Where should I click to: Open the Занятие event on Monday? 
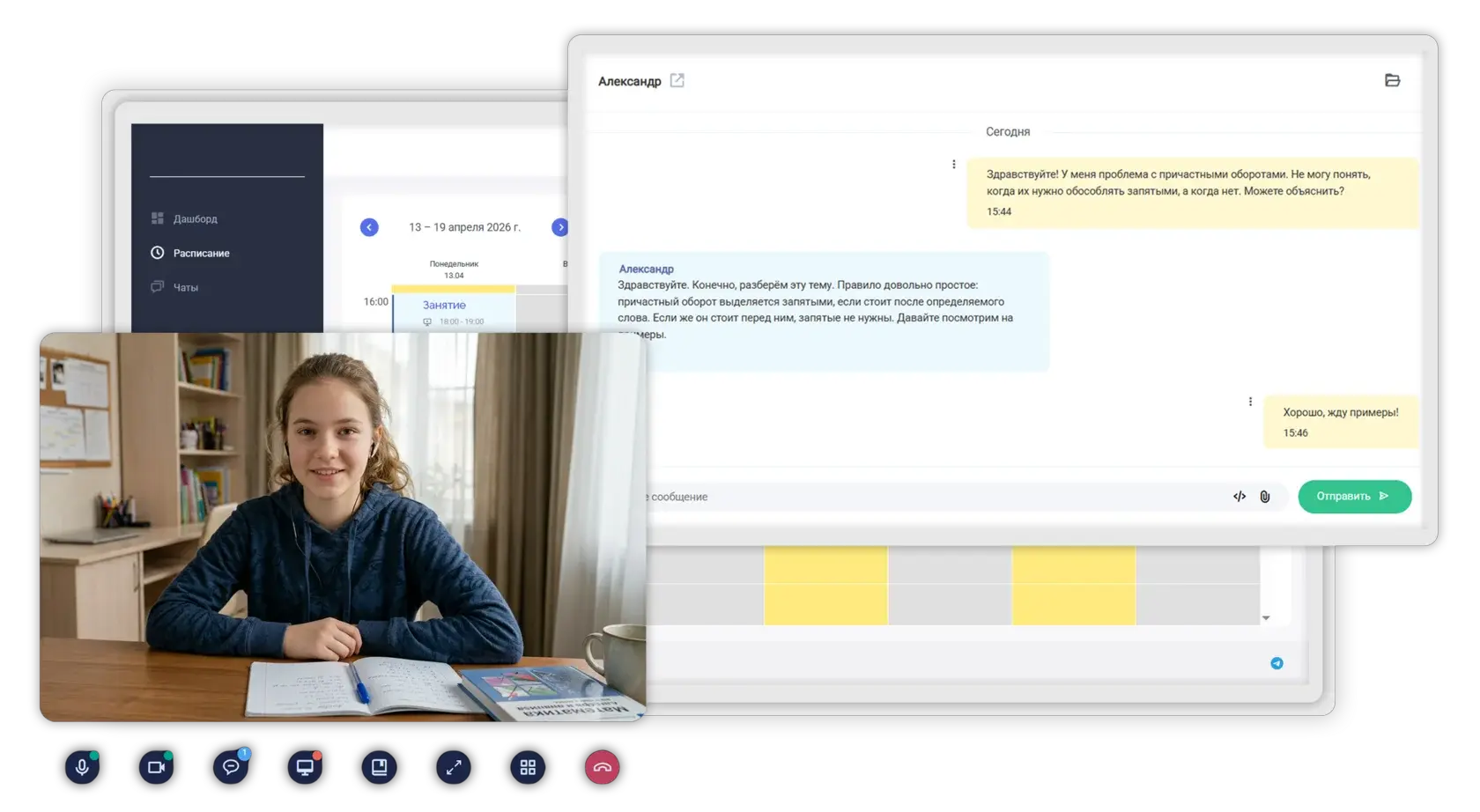coord(454,313)
